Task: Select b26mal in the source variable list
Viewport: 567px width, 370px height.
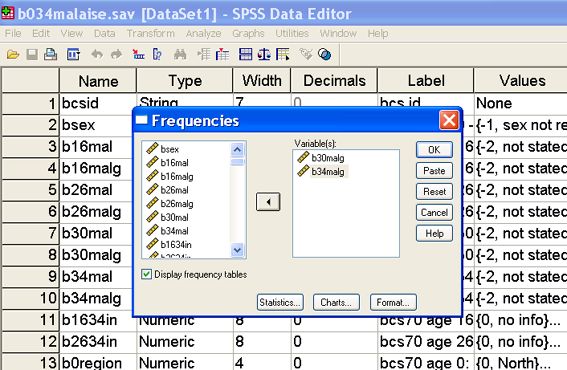Action: point(174,190)
